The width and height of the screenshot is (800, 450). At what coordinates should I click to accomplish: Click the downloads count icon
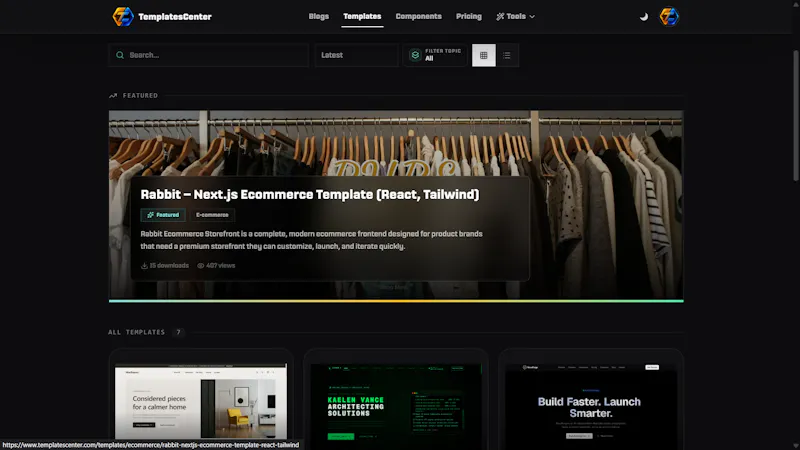pyautogui.click(x=144, y=265)
